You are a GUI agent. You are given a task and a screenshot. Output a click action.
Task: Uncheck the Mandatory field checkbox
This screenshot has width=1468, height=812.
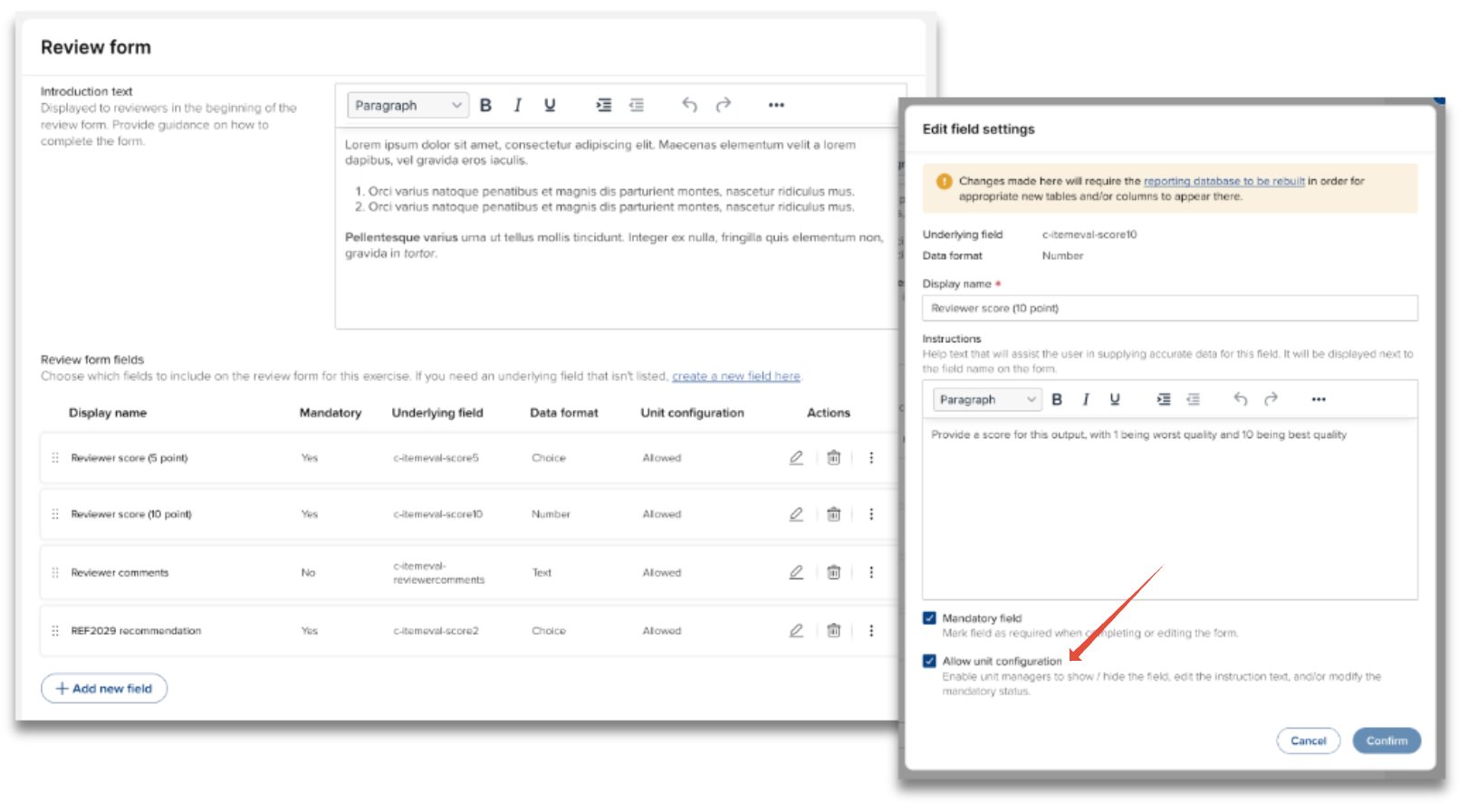pyautogui.click(x=929, y=618)
